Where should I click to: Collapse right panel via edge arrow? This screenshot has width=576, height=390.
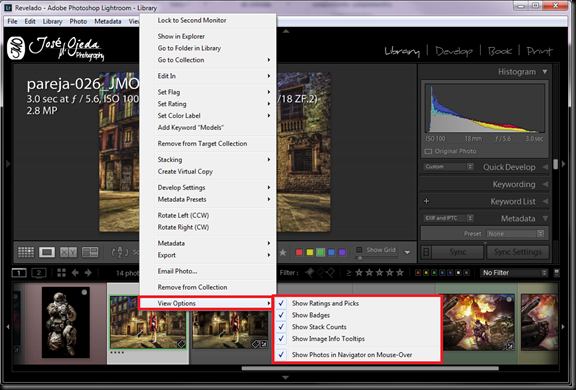pyautogui.click(x=564, y=164)
